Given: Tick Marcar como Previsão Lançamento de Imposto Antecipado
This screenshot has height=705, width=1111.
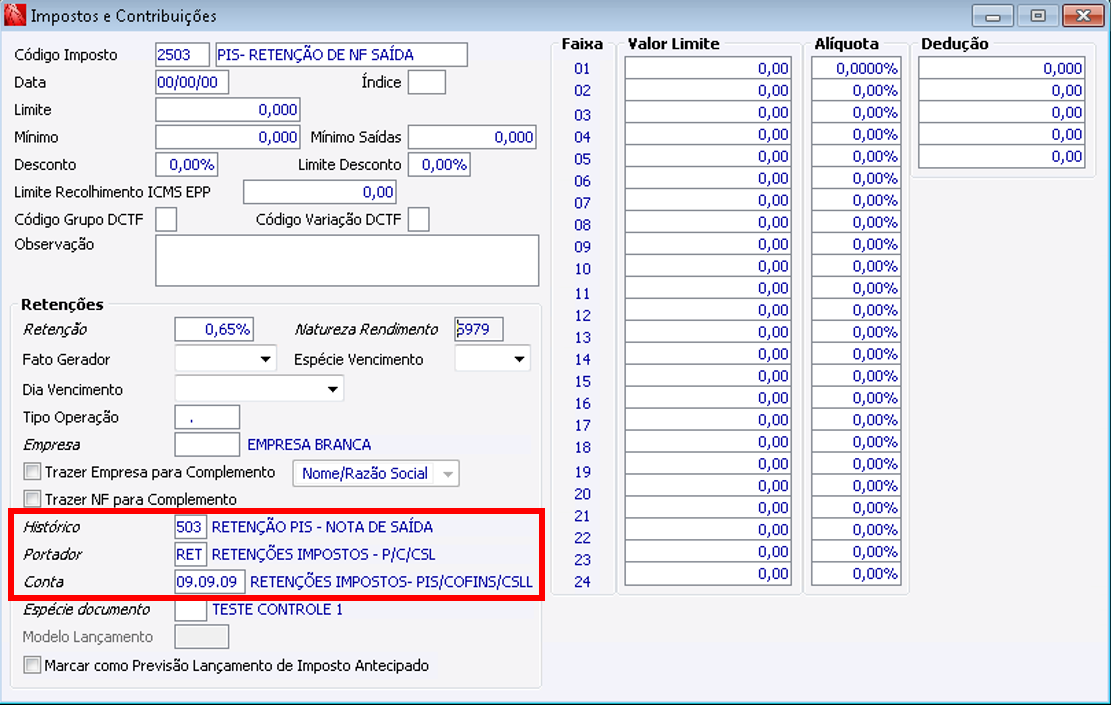Looking at the screenshot, I should (x=32, y=665).
